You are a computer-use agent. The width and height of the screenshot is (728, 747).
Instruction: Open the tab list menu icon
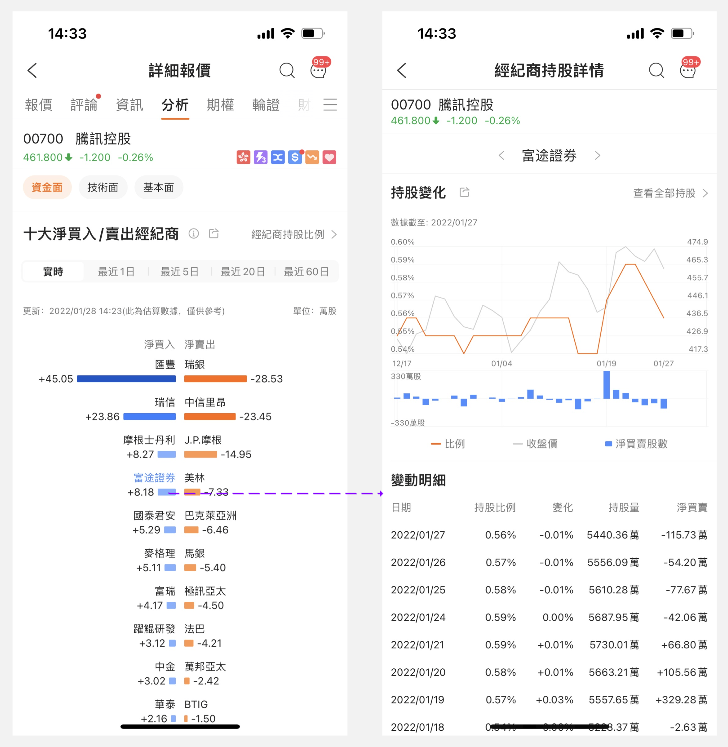pyautogui.click(x=330, y=105)
